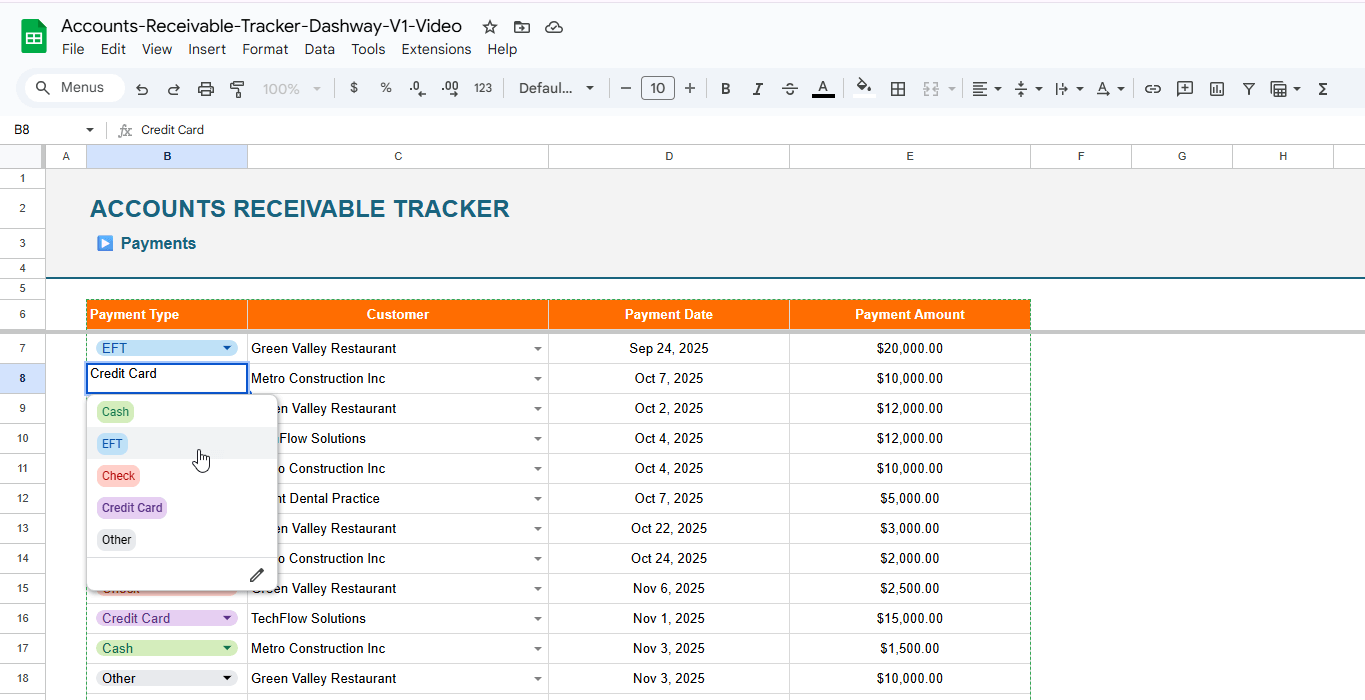Select the paint format tool
Screen dimensions: 1365x700
click(x=238, y=89)
